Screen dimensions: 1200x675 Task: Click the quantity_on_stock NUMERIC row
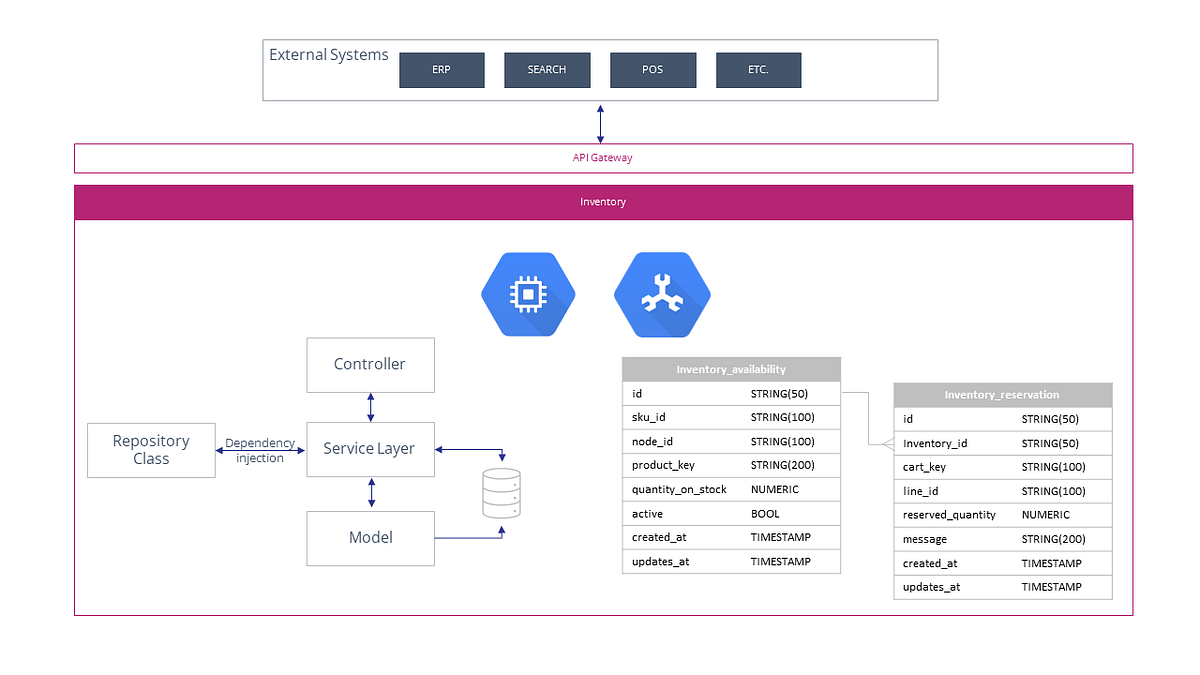click(731, 489)
